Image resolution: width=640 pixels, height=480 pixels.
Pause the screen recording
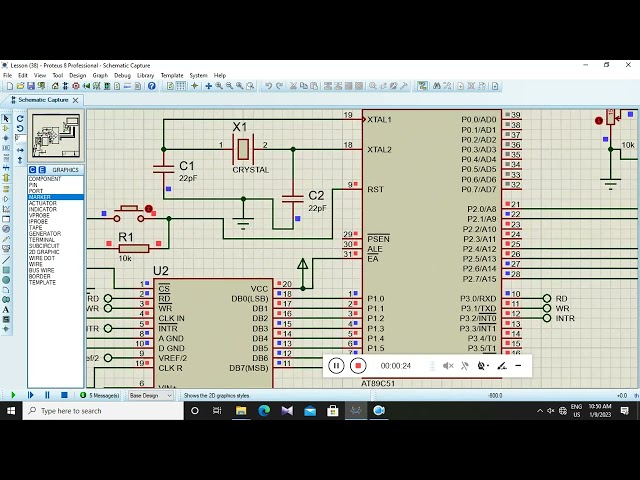[x=336, y=366]
